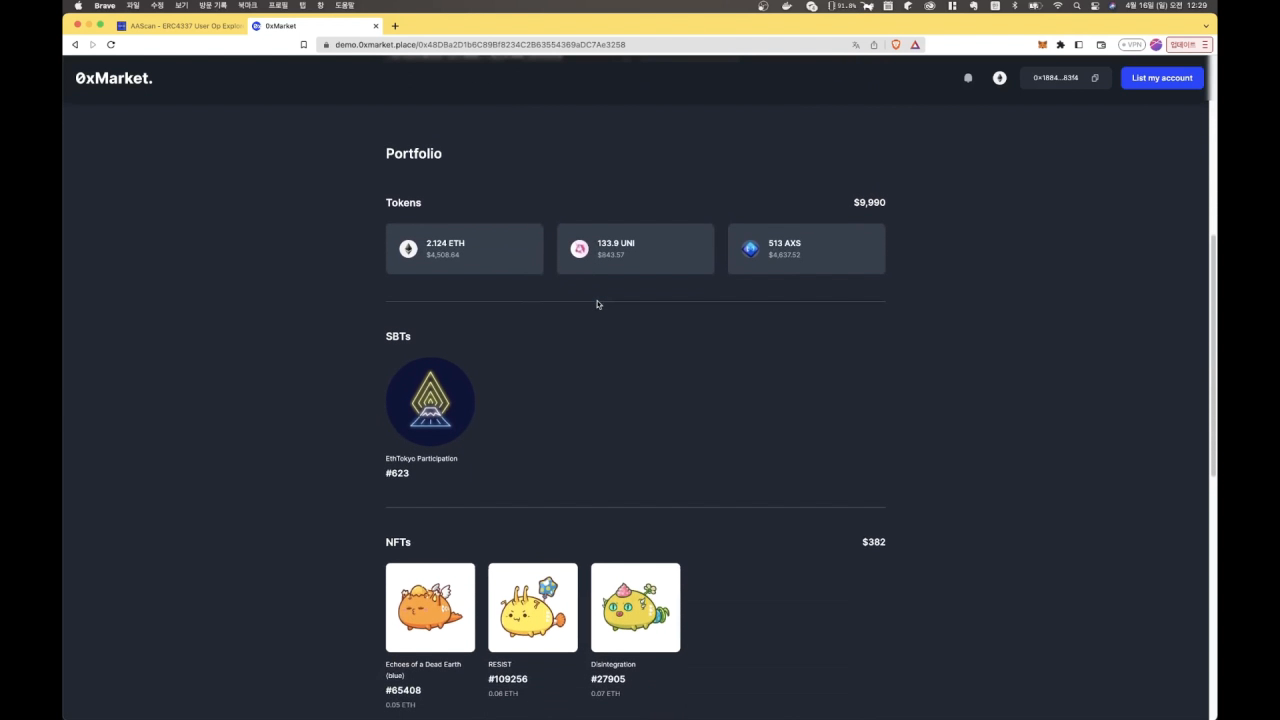Open the 파일 menu
This screenshot has height=720, width=1280.
click(133, 6)
